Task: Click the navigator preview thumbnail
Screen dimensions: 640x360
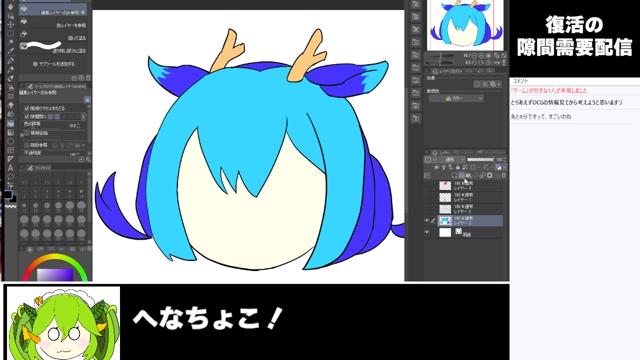Action: point(465,24)
